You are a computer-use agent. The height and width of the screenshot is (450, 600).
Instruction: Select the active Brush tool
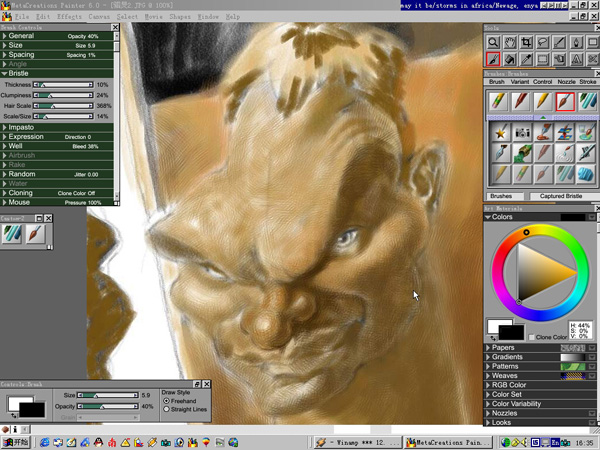click(x=493, y=59)
